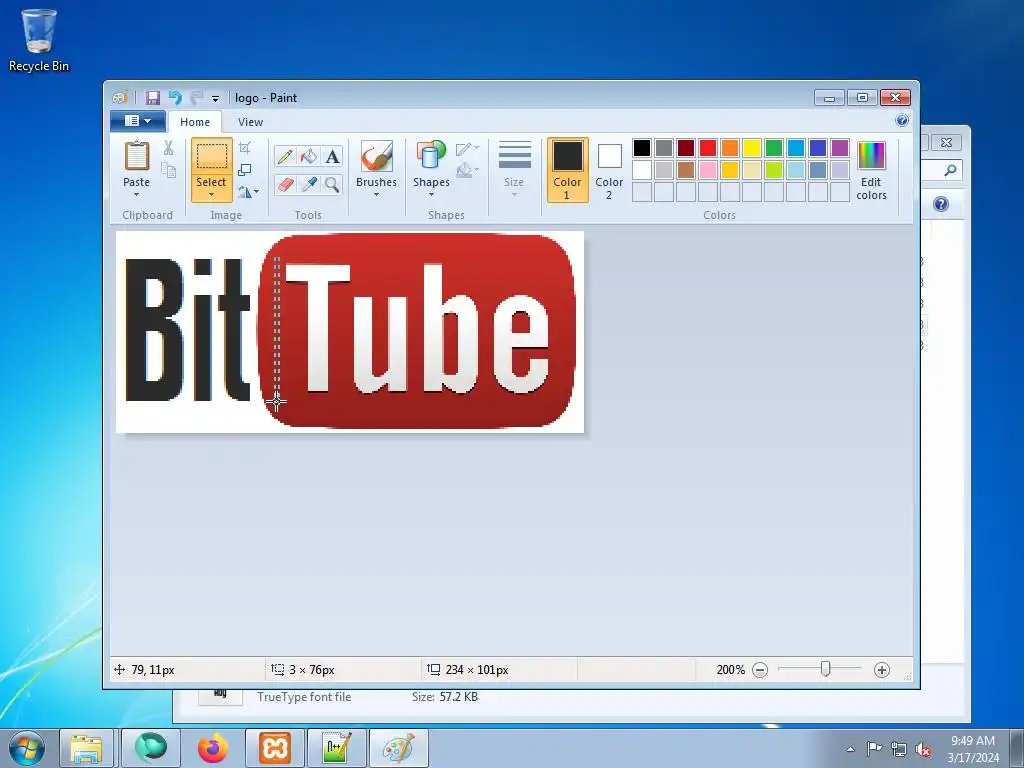
Task: Open the Shapes gallery
Action: 431,170
